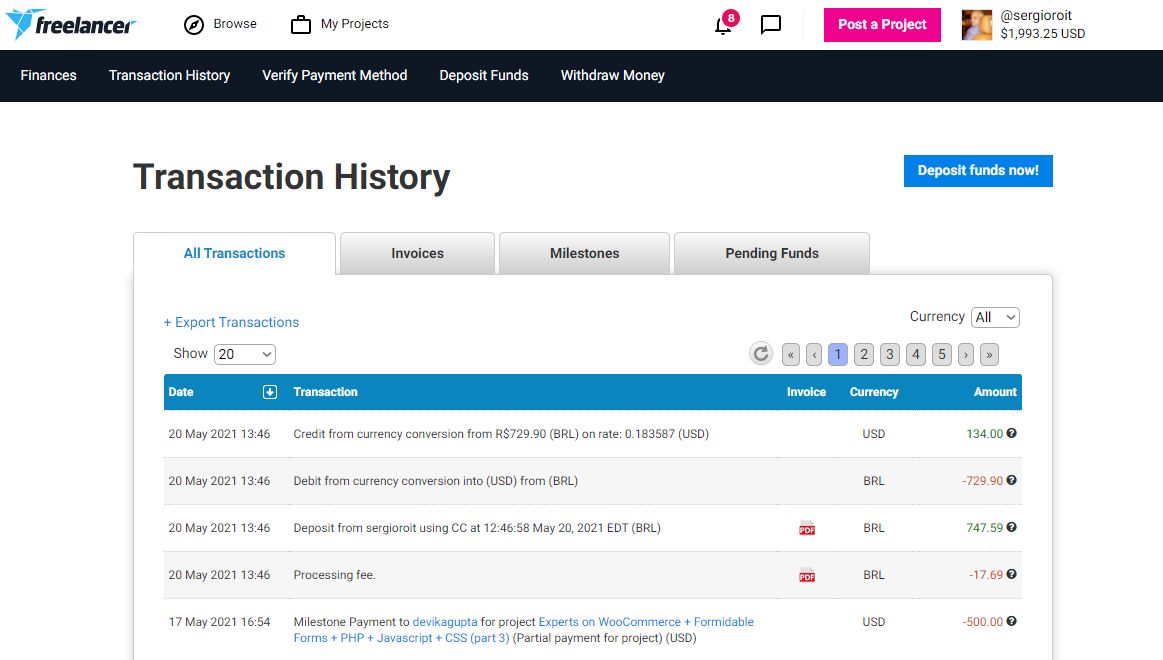Image resolution: width=1163 pixels, height=660 pixels.
Task: Download PDF invoice for CC deposit
Action: coord(807,528)
